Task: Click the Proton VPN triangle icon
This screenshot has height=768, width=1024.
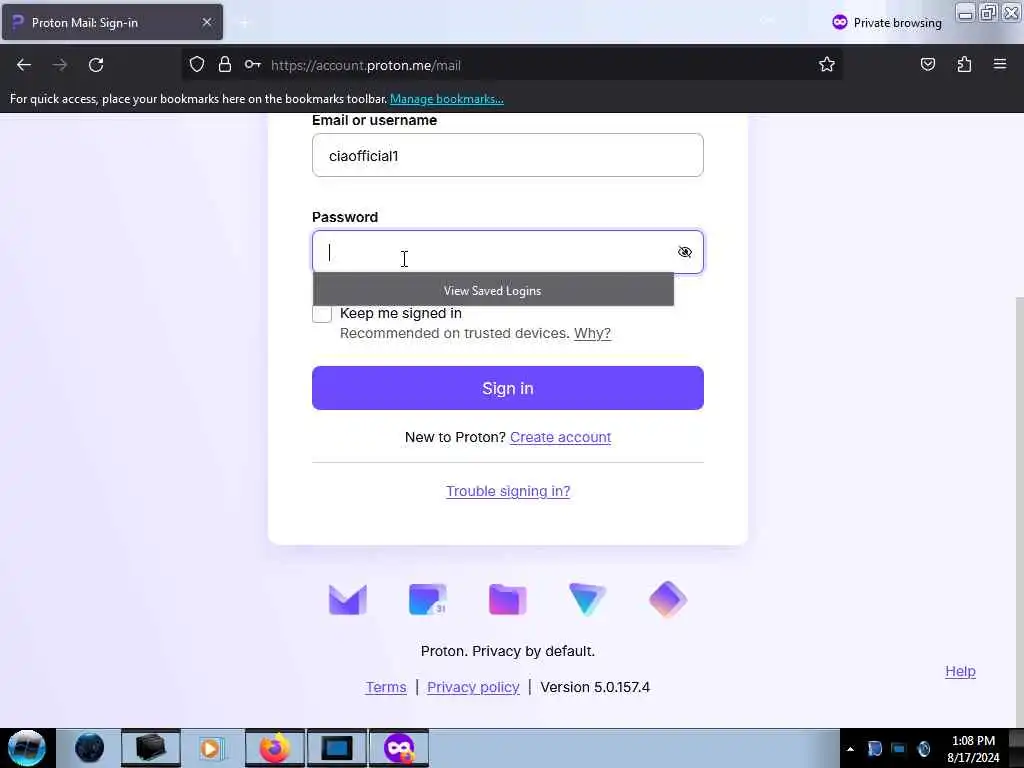Action: [x=588, y=600]
